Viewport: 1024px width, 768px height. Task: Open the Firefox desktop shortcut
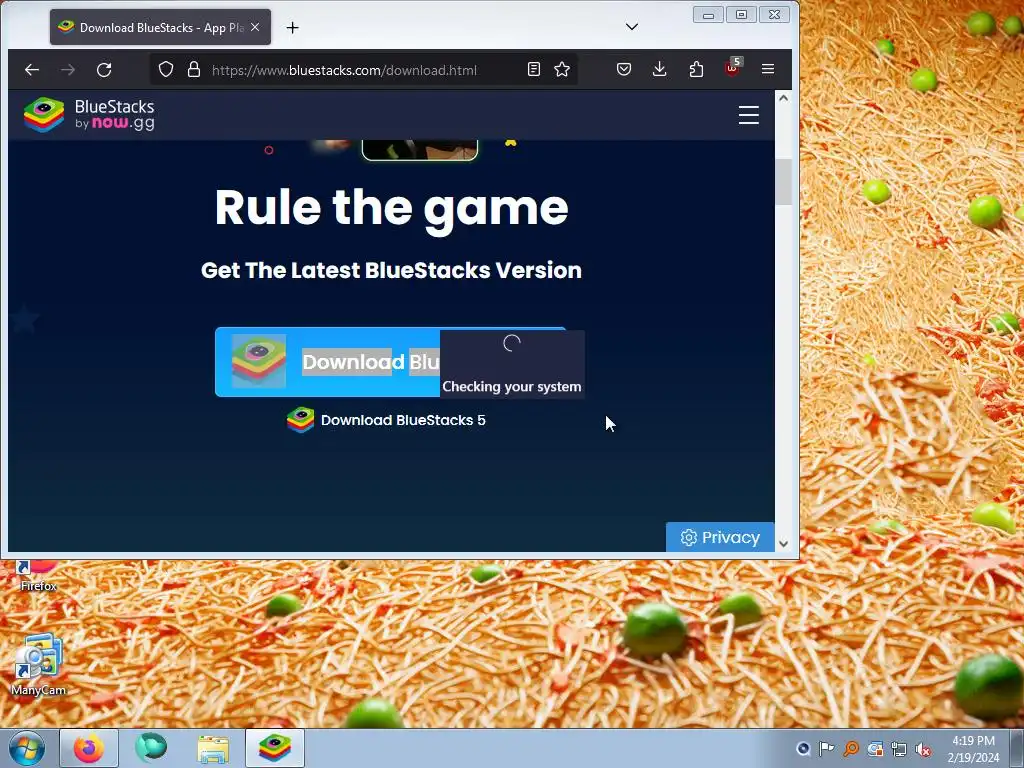pyautogui.click(x=38, y=576)
